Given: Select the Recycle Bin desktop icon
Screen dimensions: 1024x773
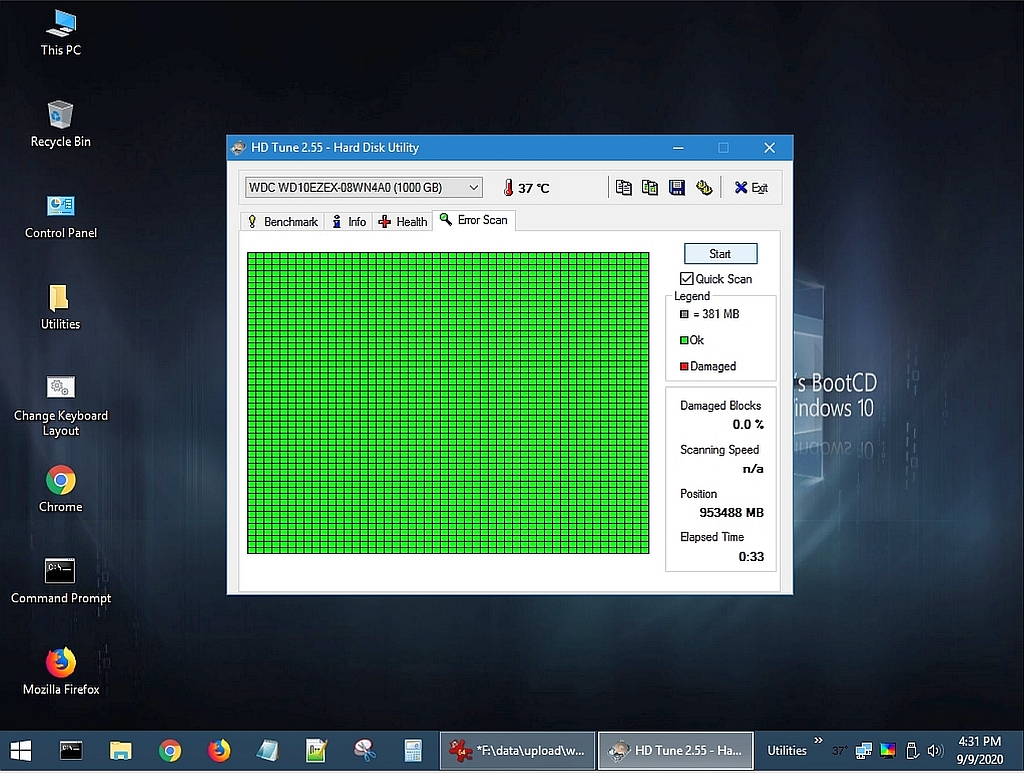Looking at the screenshot, I should tap(60, 124).
